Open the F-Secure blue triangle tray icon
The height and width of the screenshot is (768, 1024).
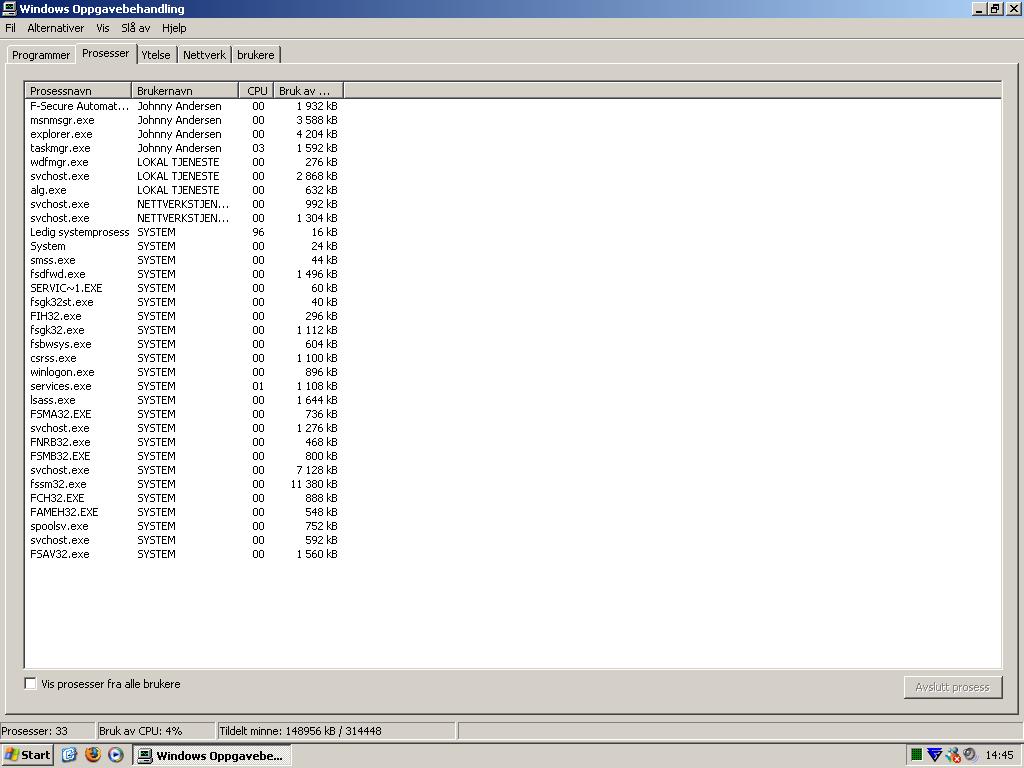tap(935, 755)
